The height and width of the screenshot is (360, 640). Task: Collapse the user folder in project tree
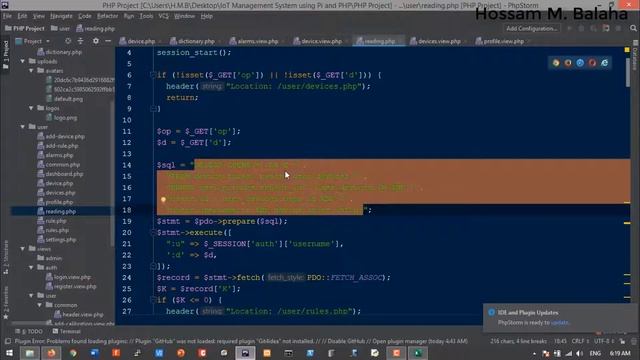point(23,127)
